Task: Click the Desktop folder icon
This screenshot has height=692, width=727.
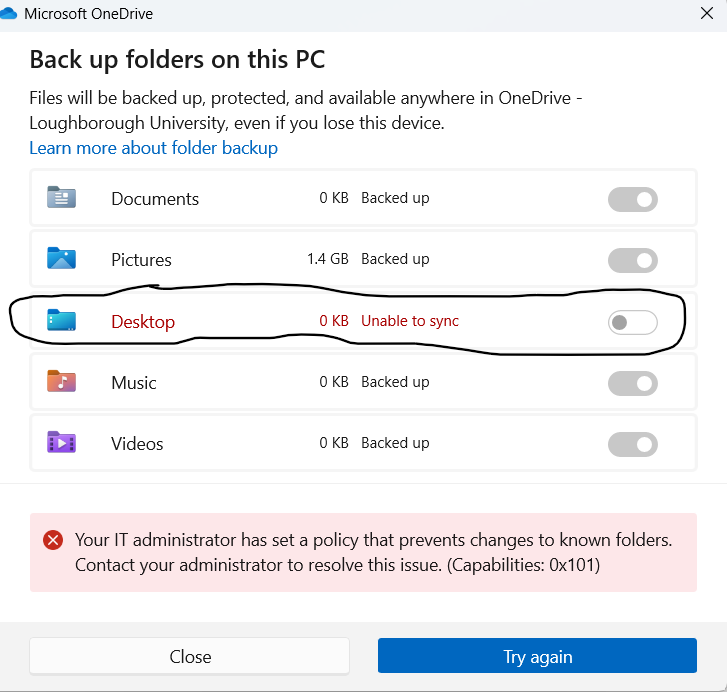Action: [62, 321]
